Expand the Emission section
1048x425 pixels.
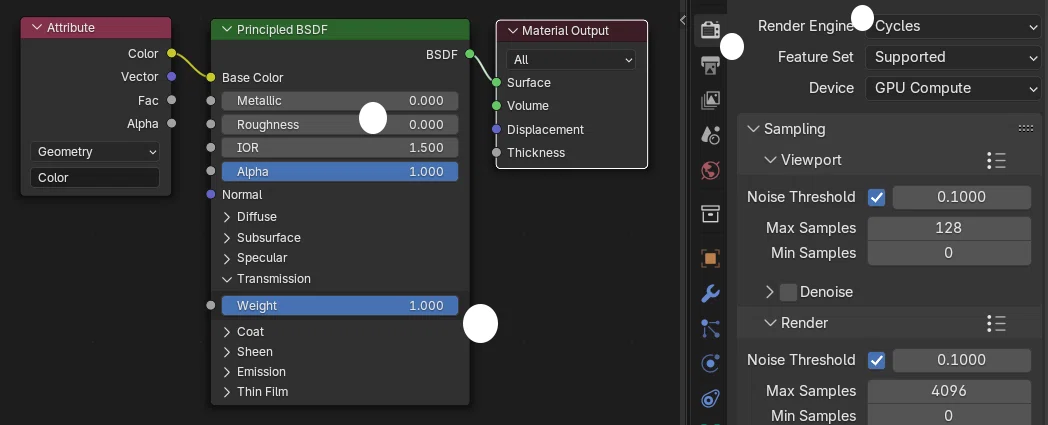(x=227, y=372)
